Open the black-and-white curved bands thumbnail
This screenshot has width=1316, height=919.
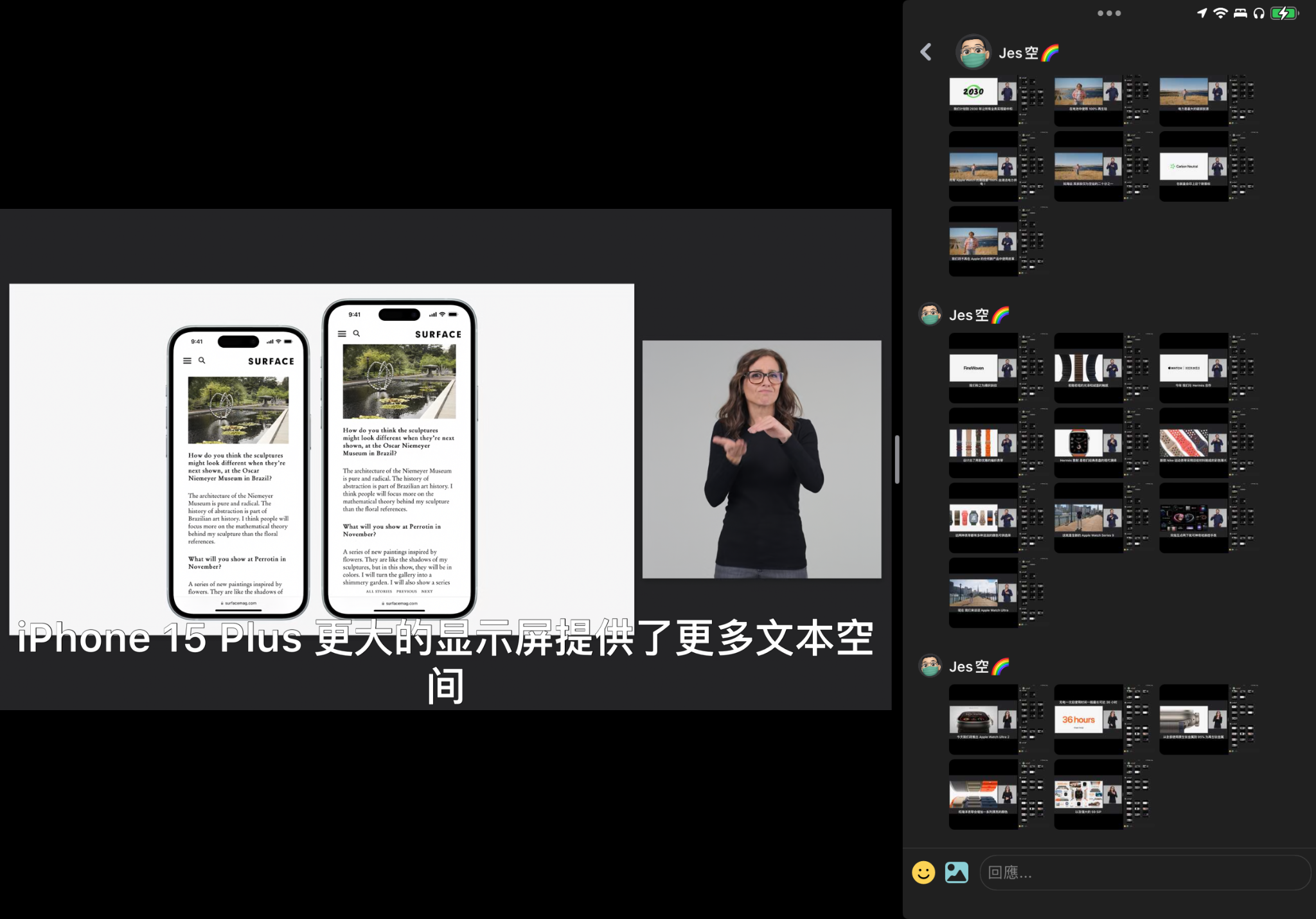coord(1101,368)
